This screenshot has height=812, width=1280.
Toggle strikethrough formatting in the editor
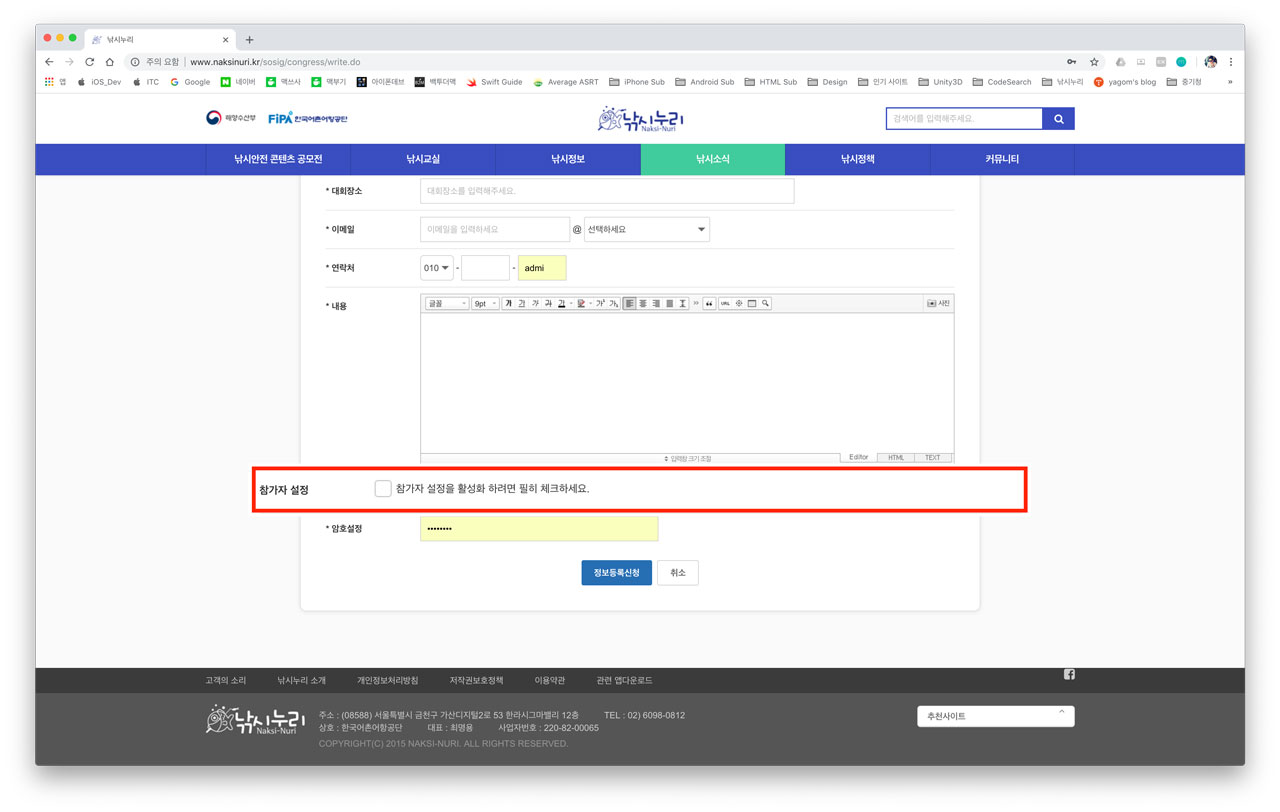[550, 303]
